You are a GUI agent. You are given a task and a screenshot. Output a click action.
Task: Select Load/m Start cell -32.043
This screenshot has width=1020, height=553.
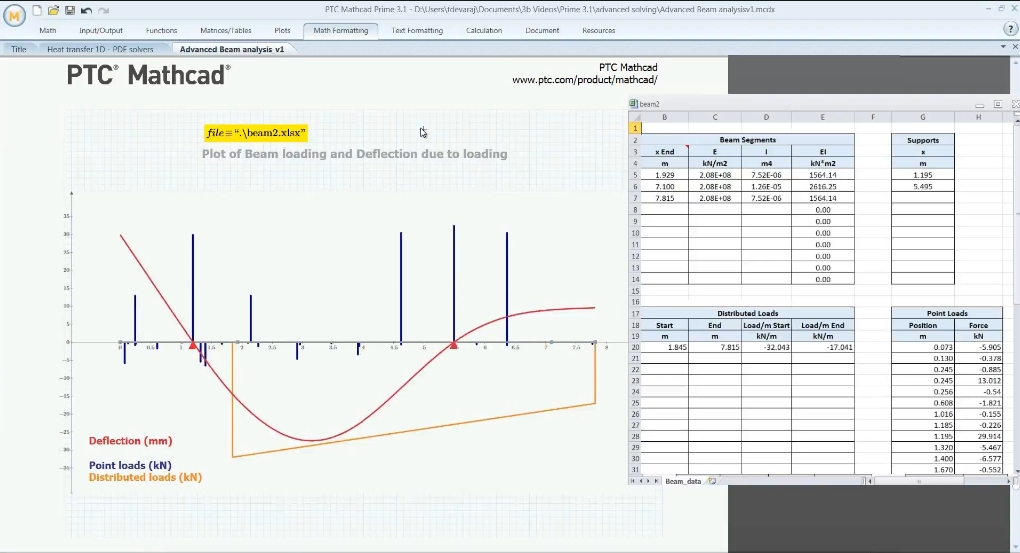click(x=766, y=347)
